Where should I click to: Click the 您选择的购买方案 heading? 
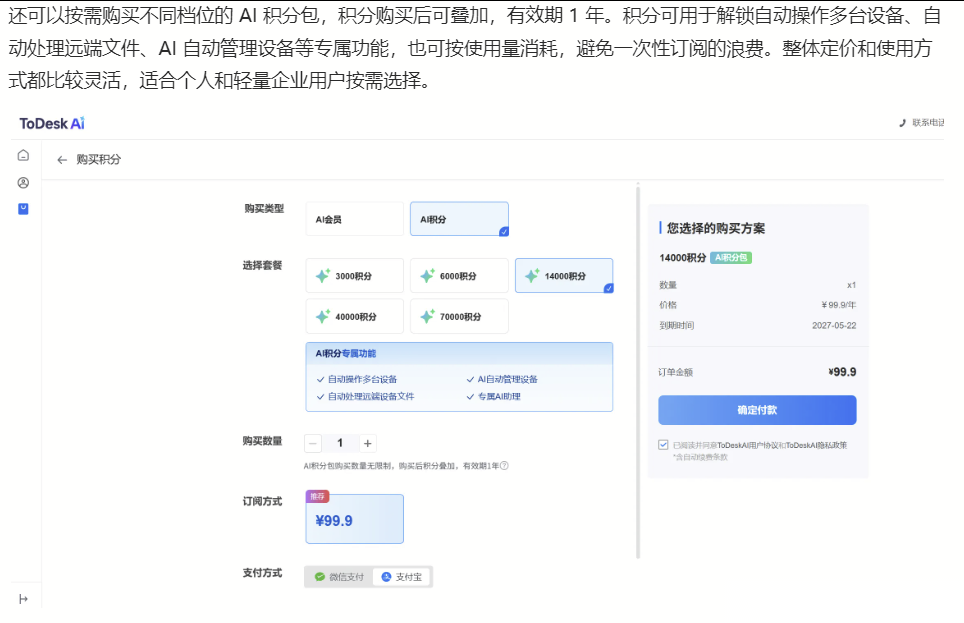(x=716, y=228)
